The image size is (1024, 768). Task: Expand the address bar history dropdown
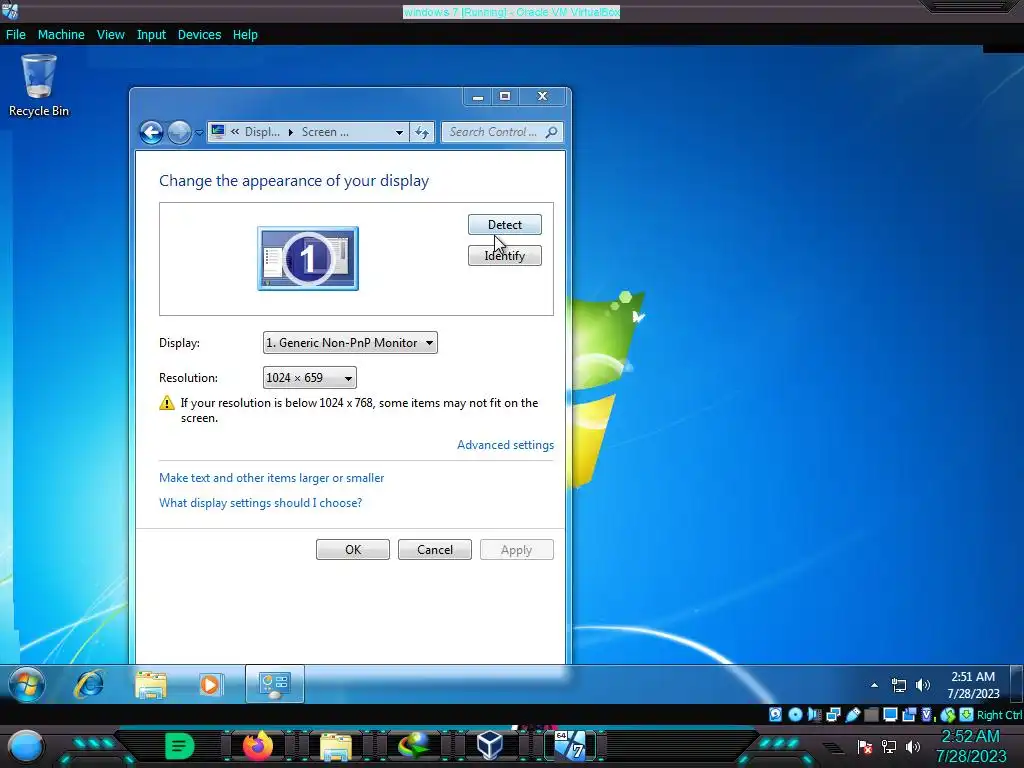pyautogui.click(x=399, y=132)
